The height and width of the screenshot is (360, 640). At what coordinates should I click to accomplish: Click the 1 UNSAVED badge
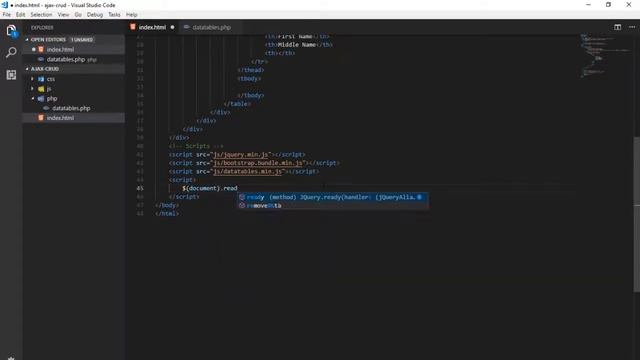pos(82,40)
